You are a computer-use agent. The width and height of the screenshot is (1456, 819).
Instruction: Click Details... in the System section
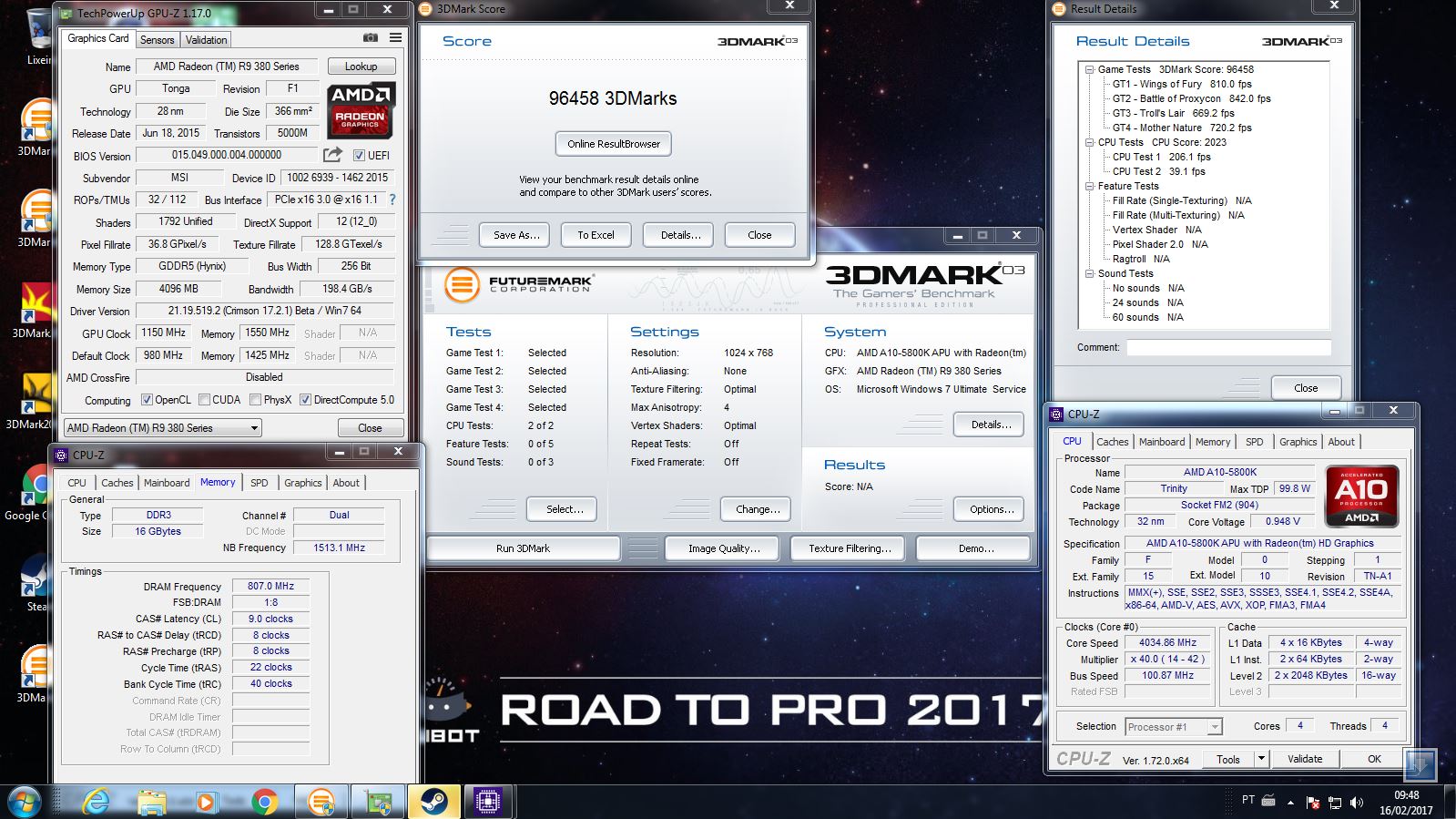point(989,425)
